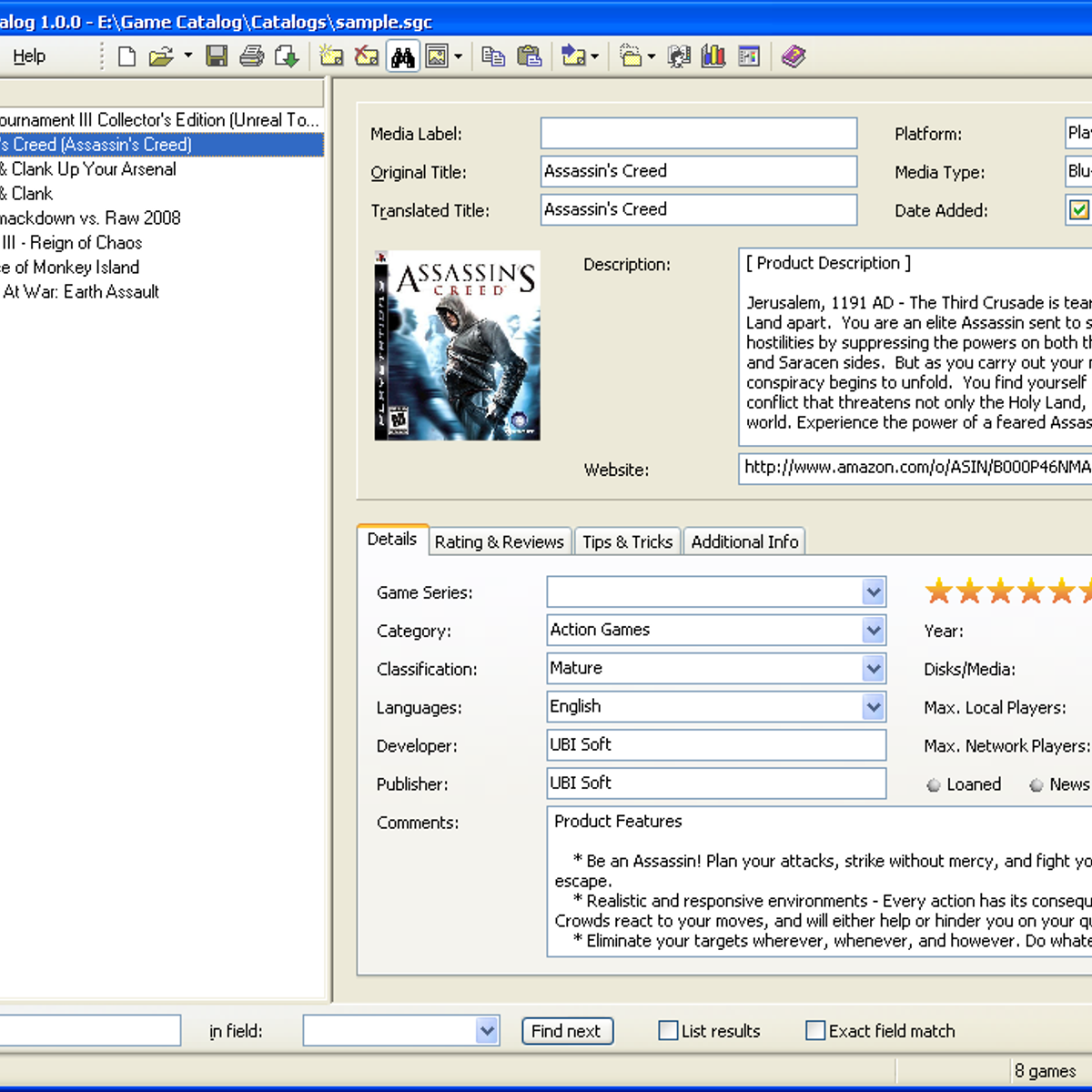Image resolution: width=1092 pixels, height=1092 pixels.
Task: Toggle the Exact field match checkbox
Action: [x=815, y=1030]
